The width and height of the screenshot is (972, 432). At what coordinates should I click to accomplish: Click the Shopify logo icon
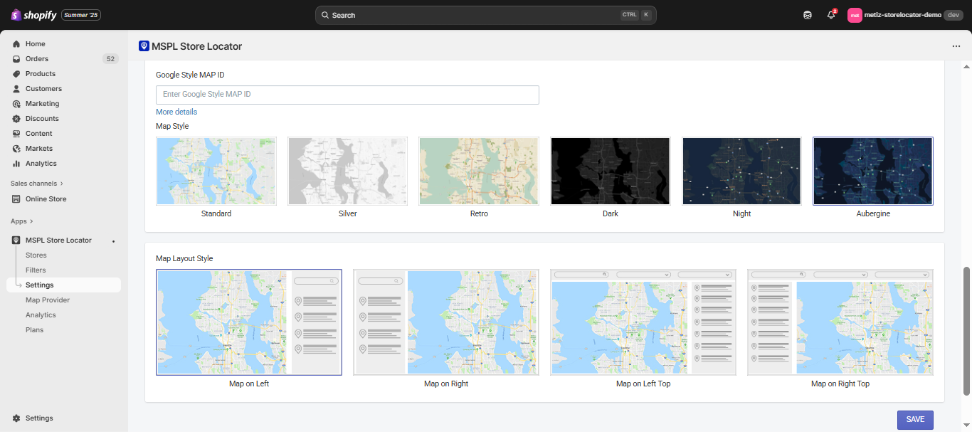click(x=16, y=15)
